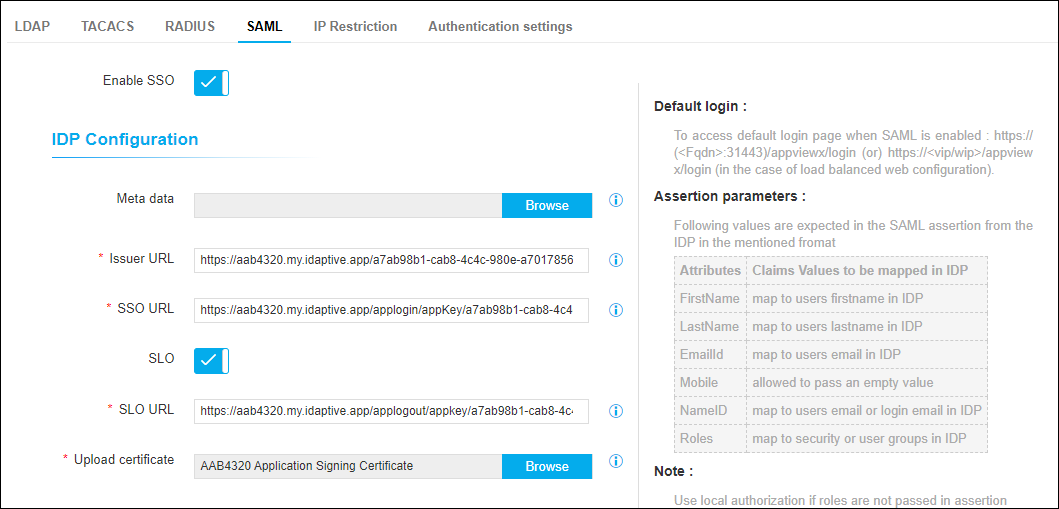
Task: Show info tooltip for Issuer URL
Action: point(615,260)
